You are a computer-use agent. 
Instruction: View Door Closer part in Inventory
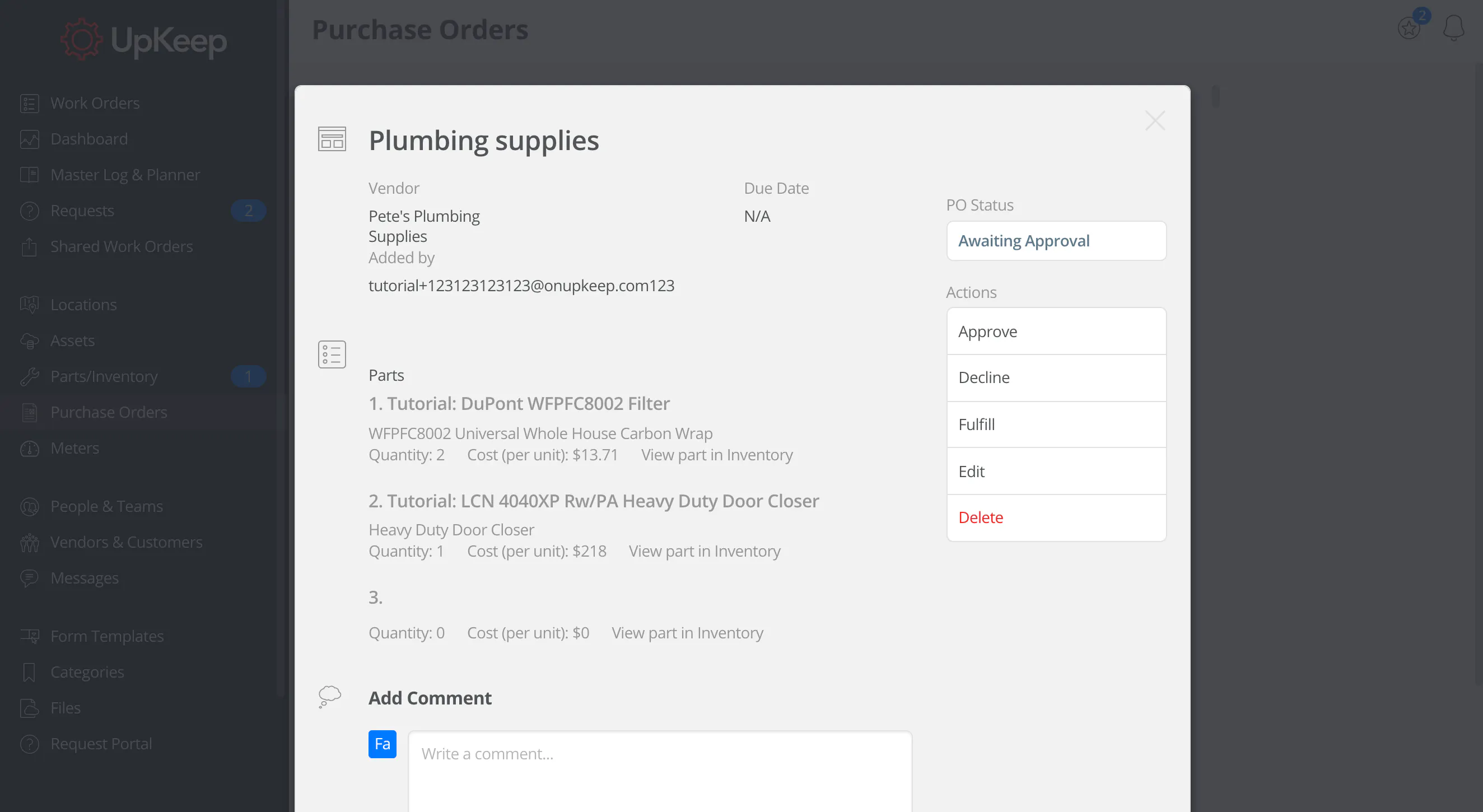point(704,551)
